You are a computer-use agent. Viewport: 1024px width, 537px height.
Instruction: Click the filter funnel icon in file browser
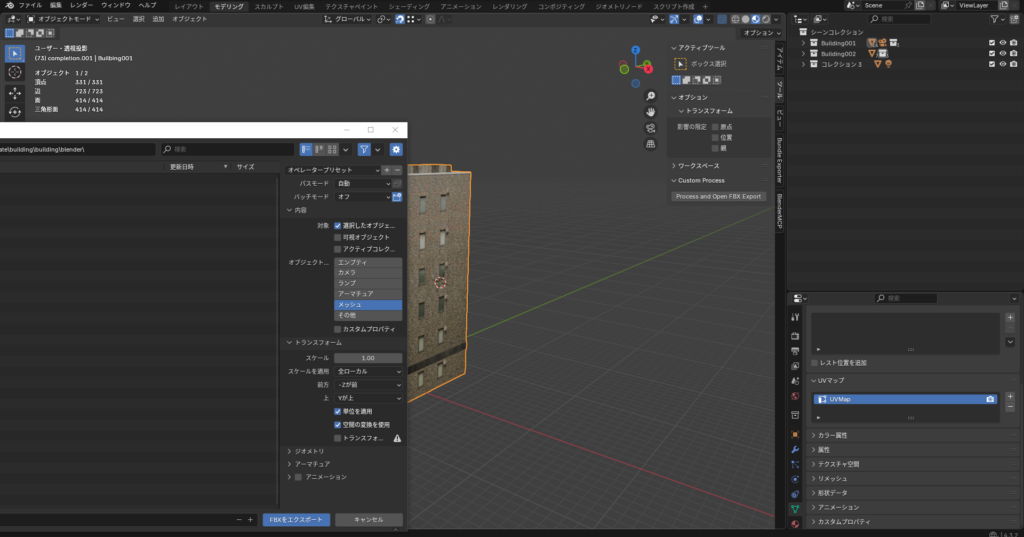pos(364,149)
